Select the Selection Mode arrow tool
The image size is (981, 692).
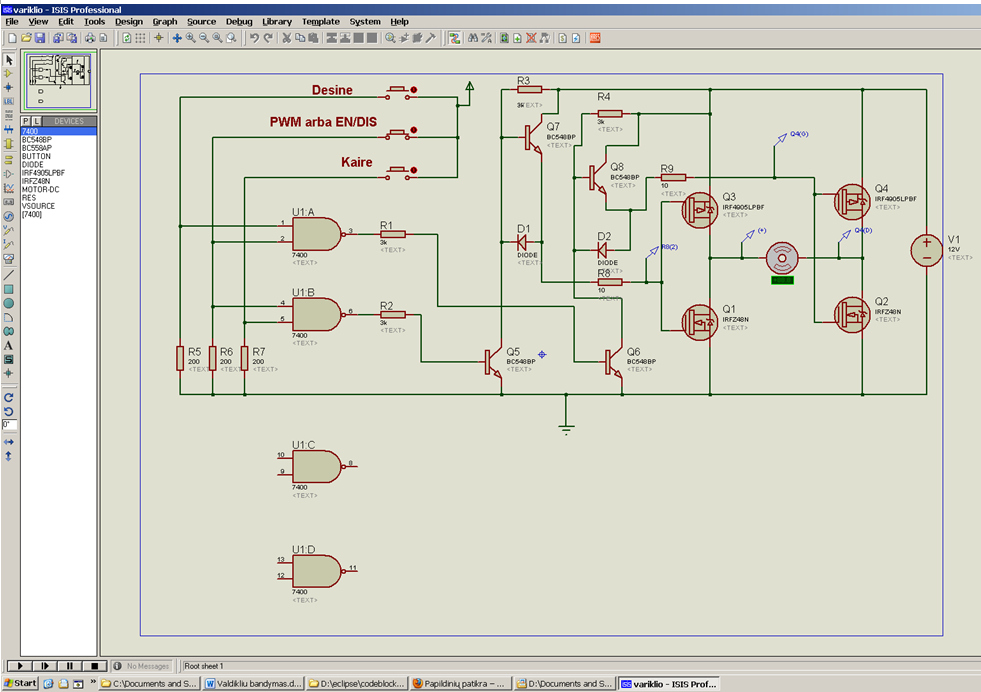click(x=9, y=60)
